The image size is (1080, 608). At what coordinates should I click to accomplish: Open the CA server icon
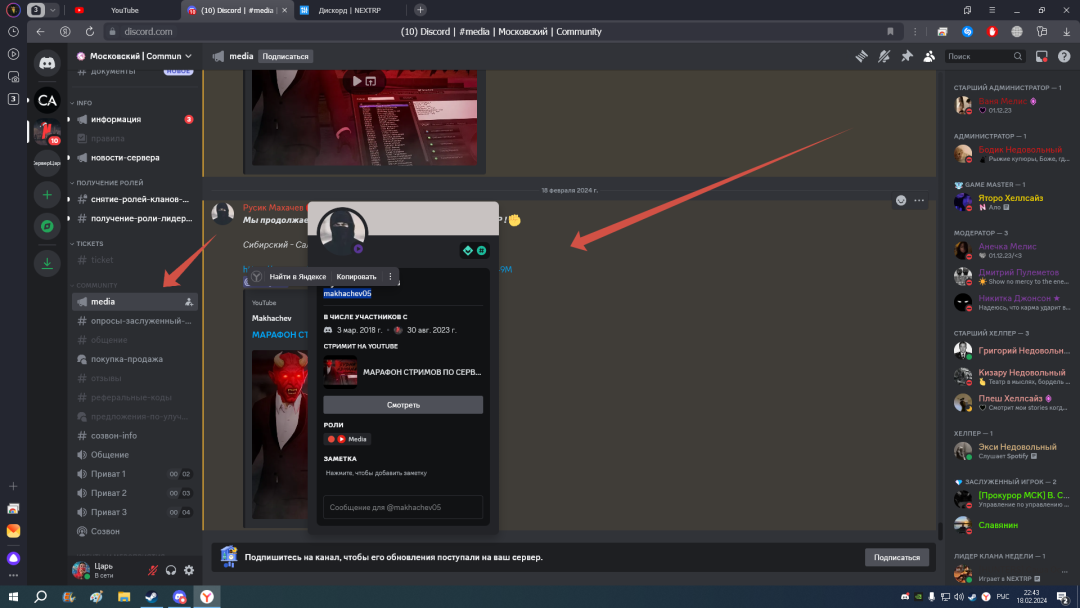point(47,101)
